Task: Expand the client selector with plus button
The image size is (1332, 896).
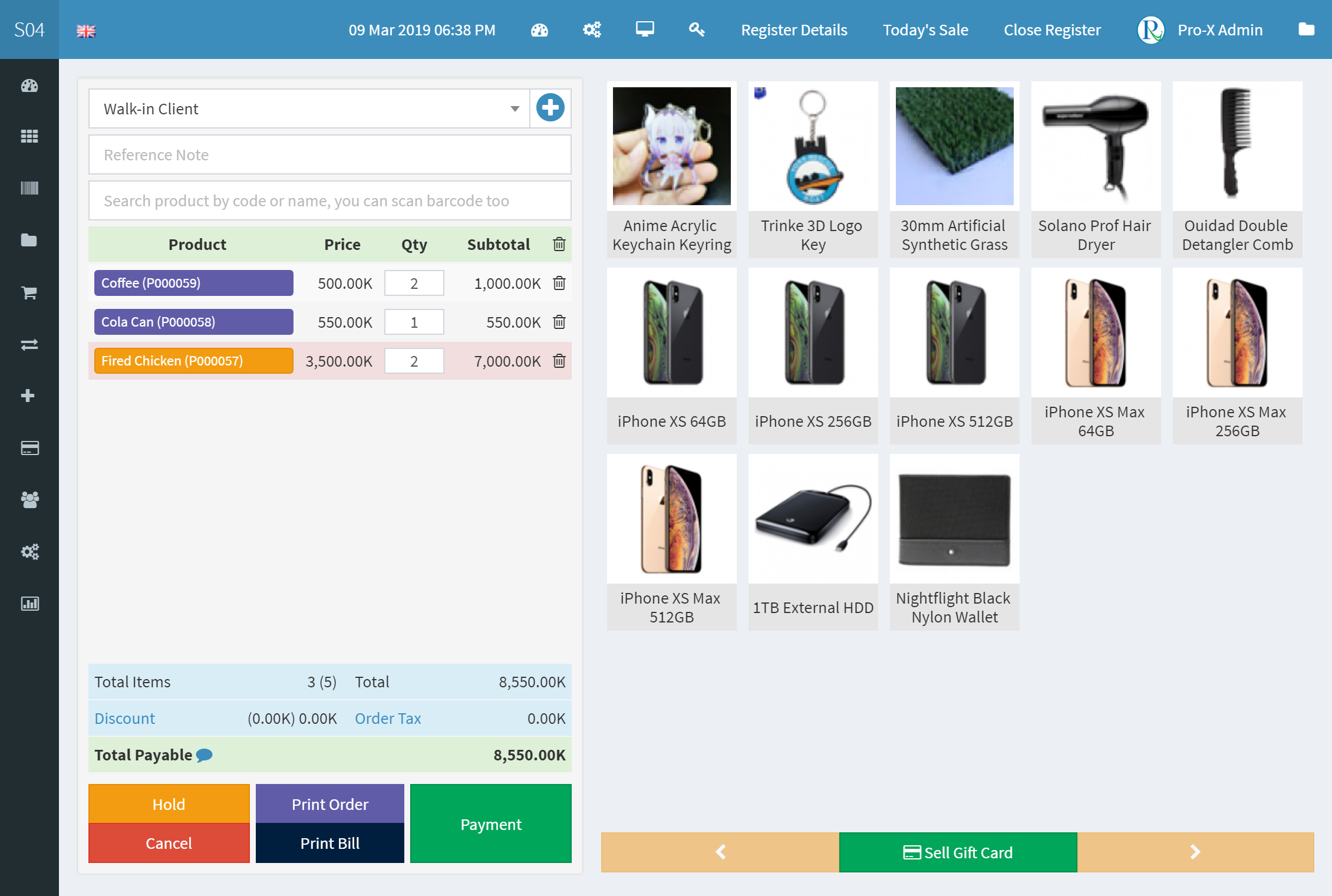Action: (x=551, y=108)
